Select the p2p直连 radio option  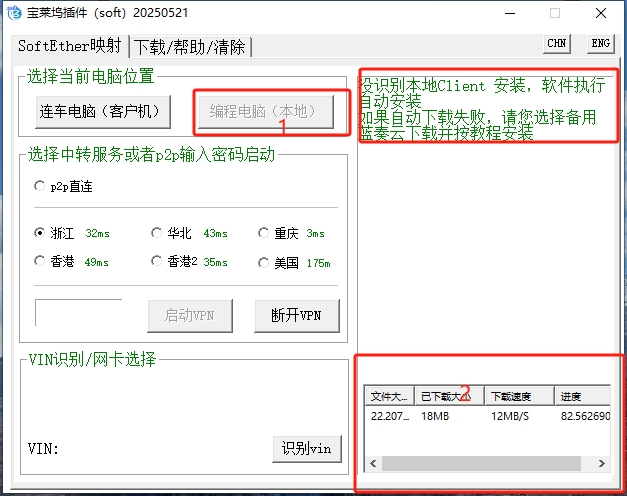pos(40,186)
